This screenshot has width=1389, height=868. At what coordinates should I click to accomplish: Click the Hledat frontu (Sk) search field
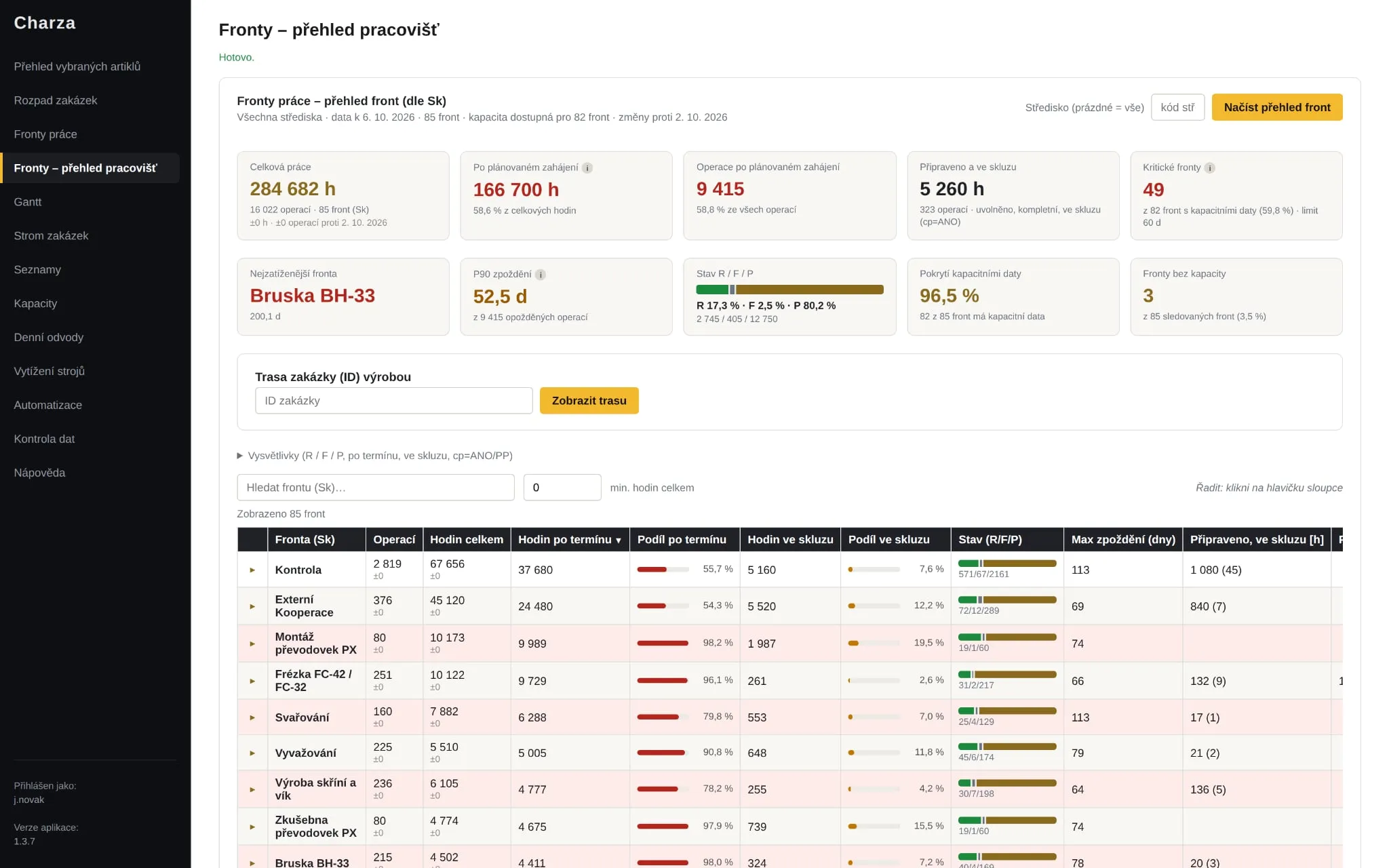click(x=375, y=488)
